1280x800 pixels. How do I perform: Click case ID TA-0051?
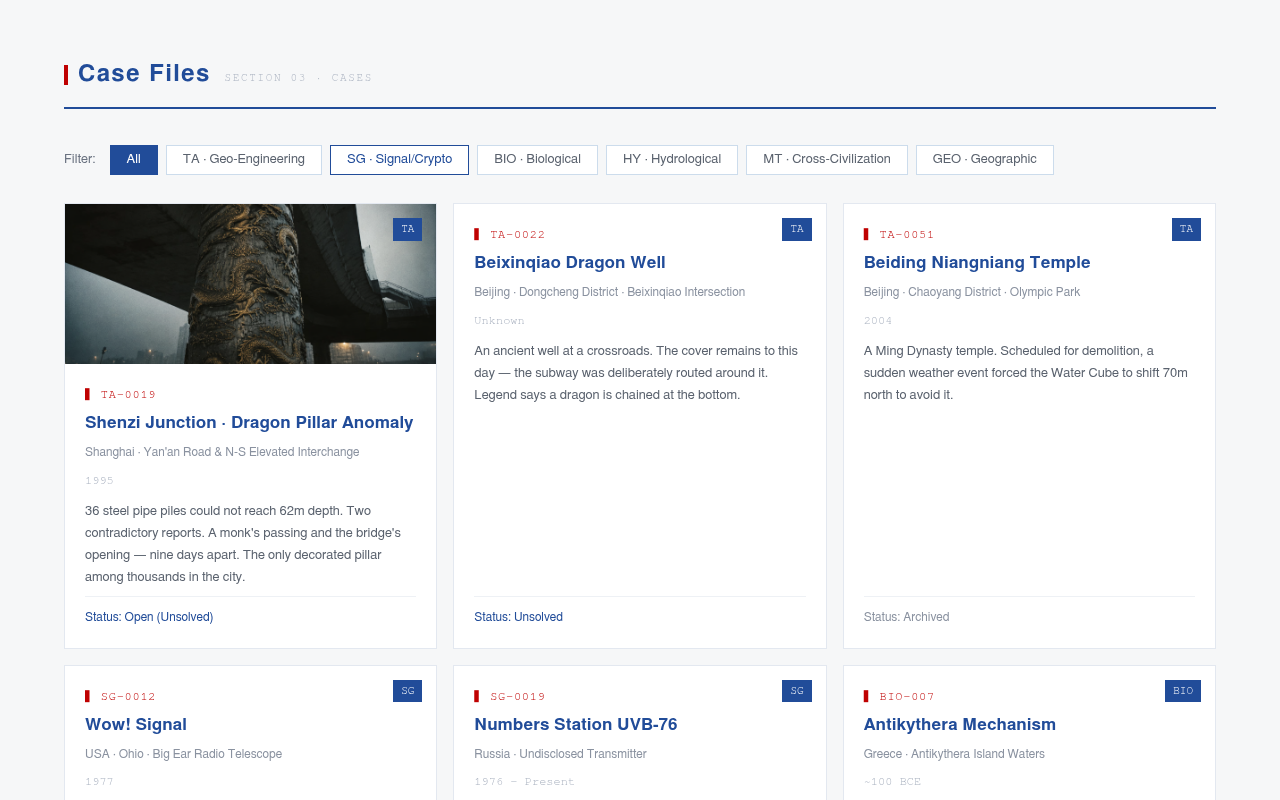907,235
